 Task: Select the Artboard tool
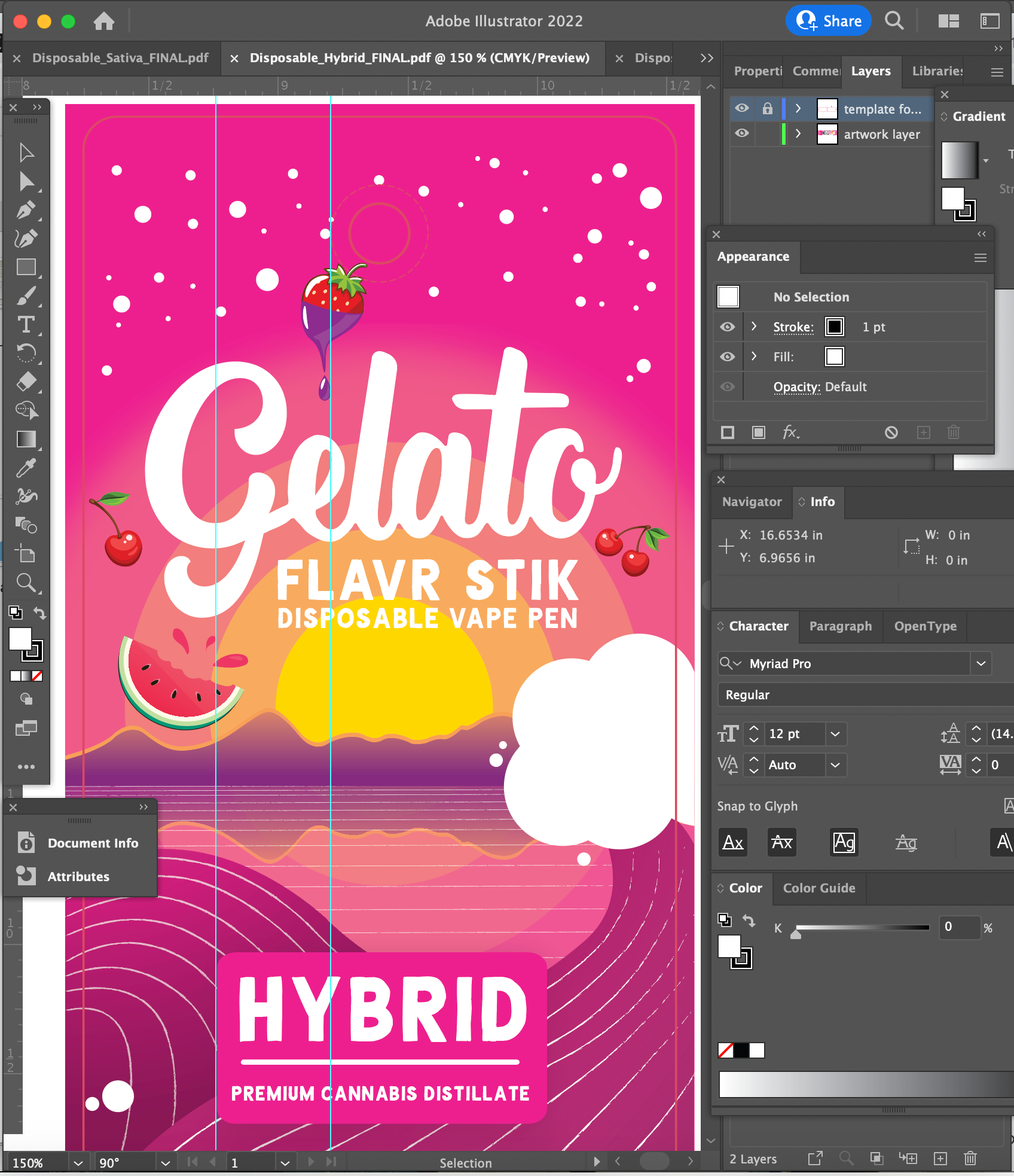[26, 554]
